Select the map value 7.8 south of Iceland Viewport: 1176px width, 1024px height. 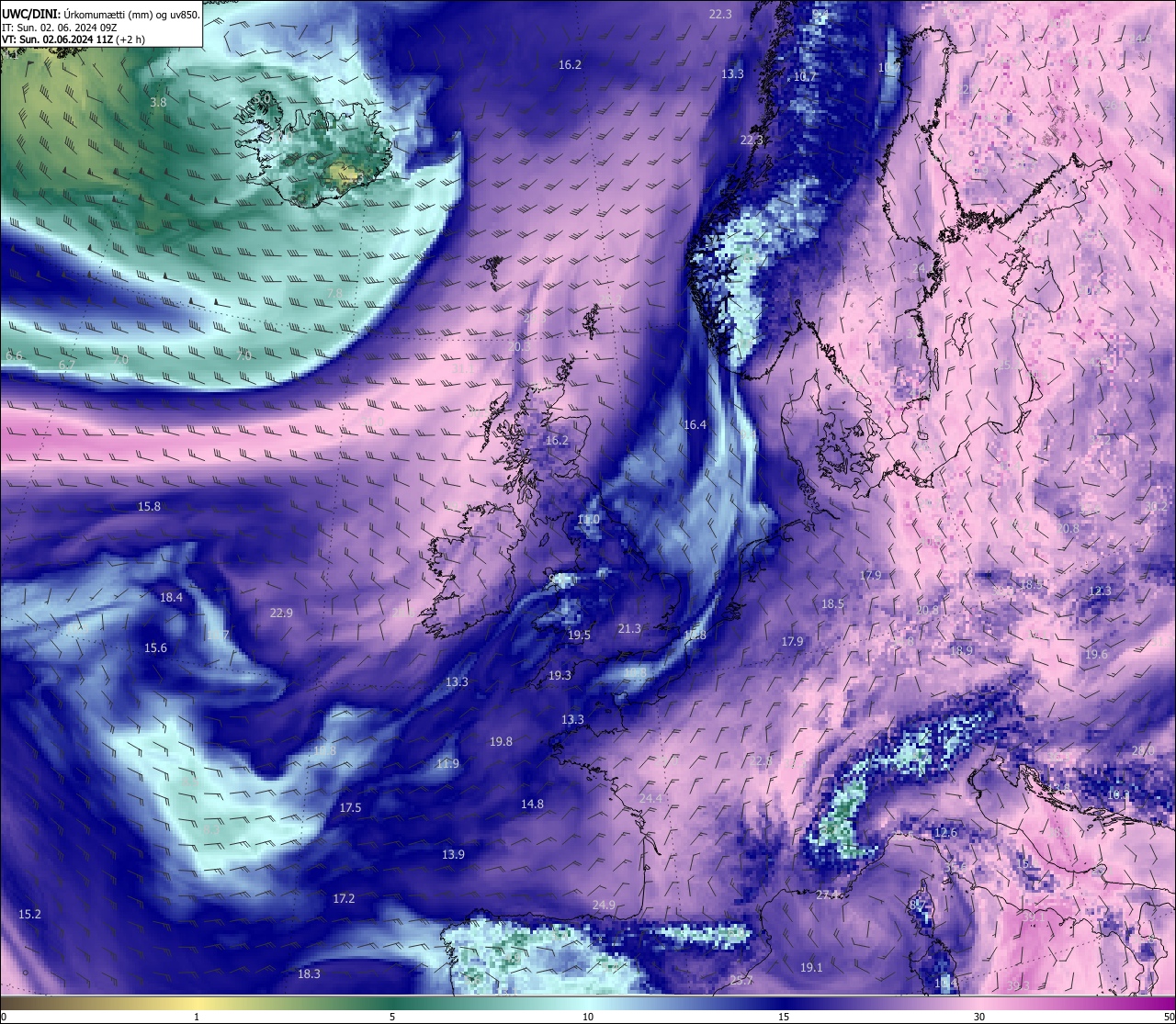pos(335,293)
